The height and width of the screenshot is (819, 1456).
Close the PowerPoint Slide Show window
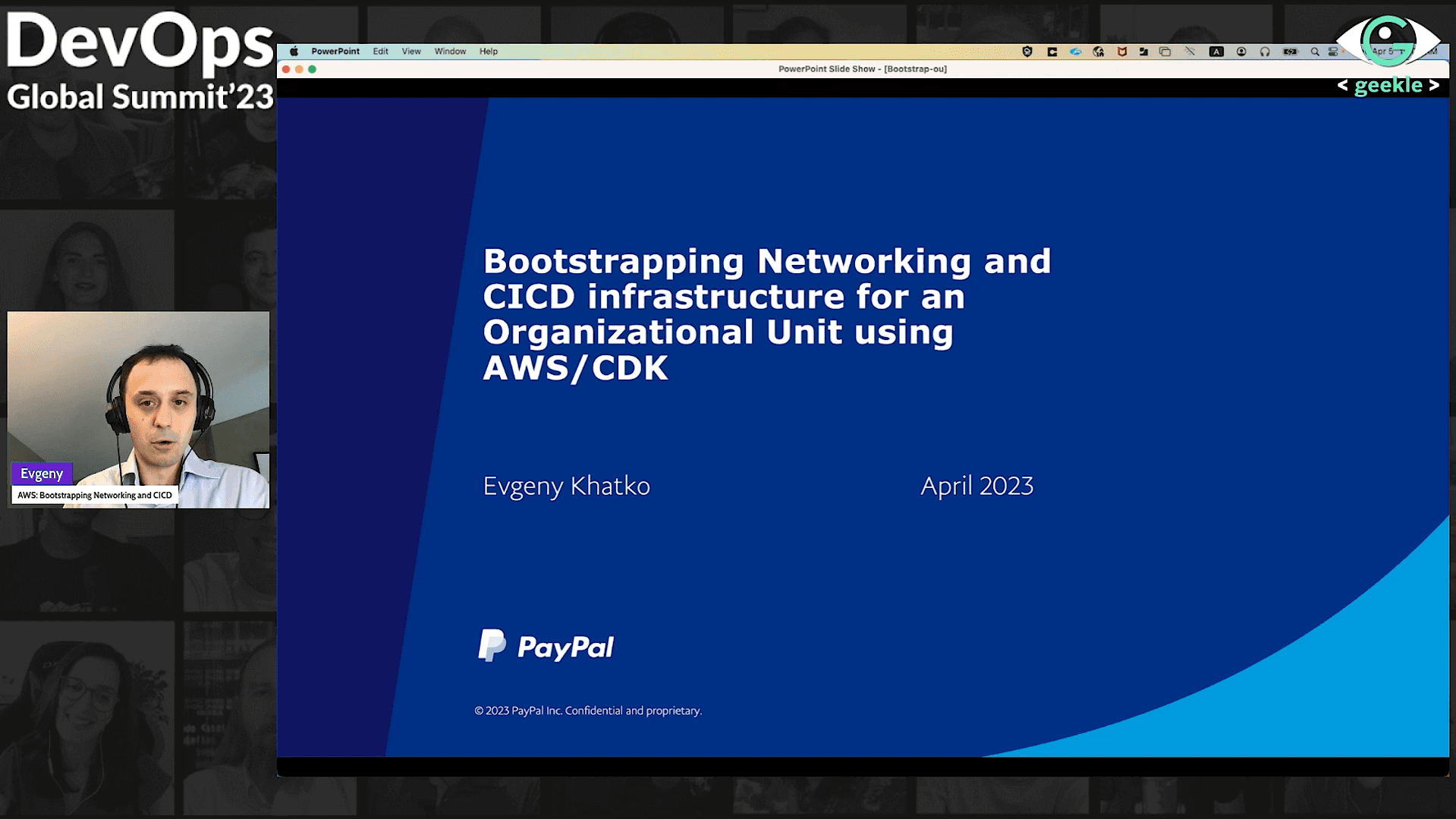286,69
